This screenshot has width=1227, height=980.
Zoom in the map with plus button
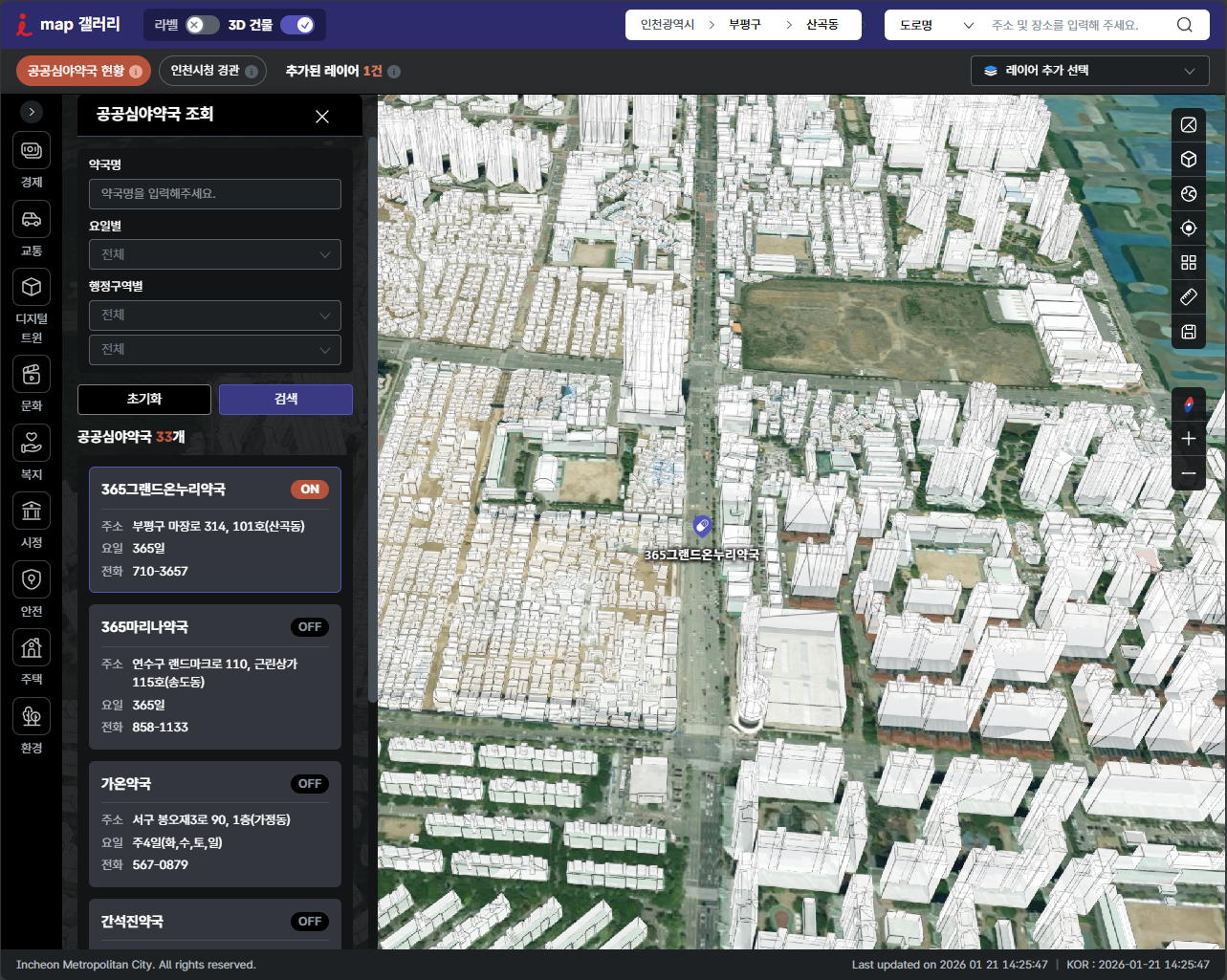1189,439
